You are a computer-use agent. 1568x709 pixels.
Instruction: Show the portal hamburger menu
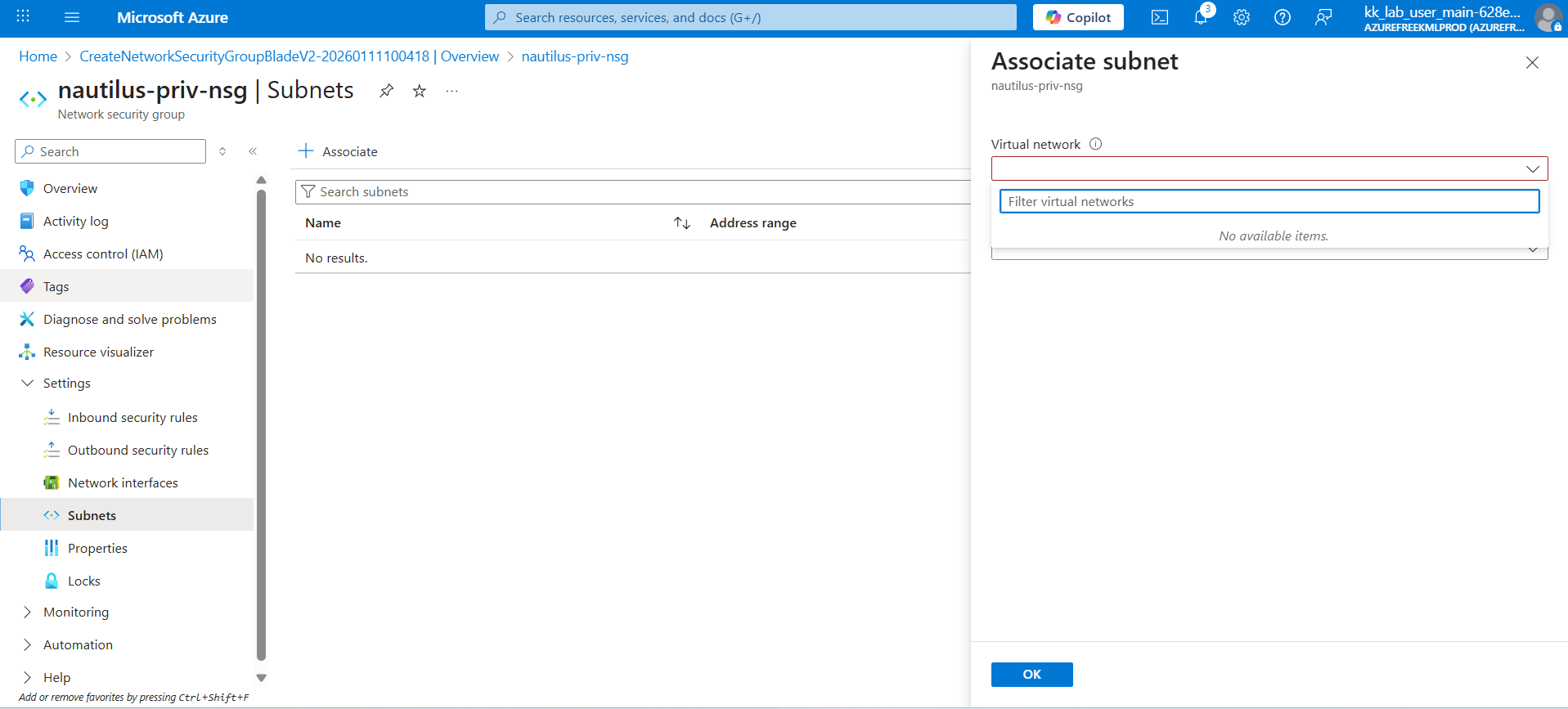72,17
